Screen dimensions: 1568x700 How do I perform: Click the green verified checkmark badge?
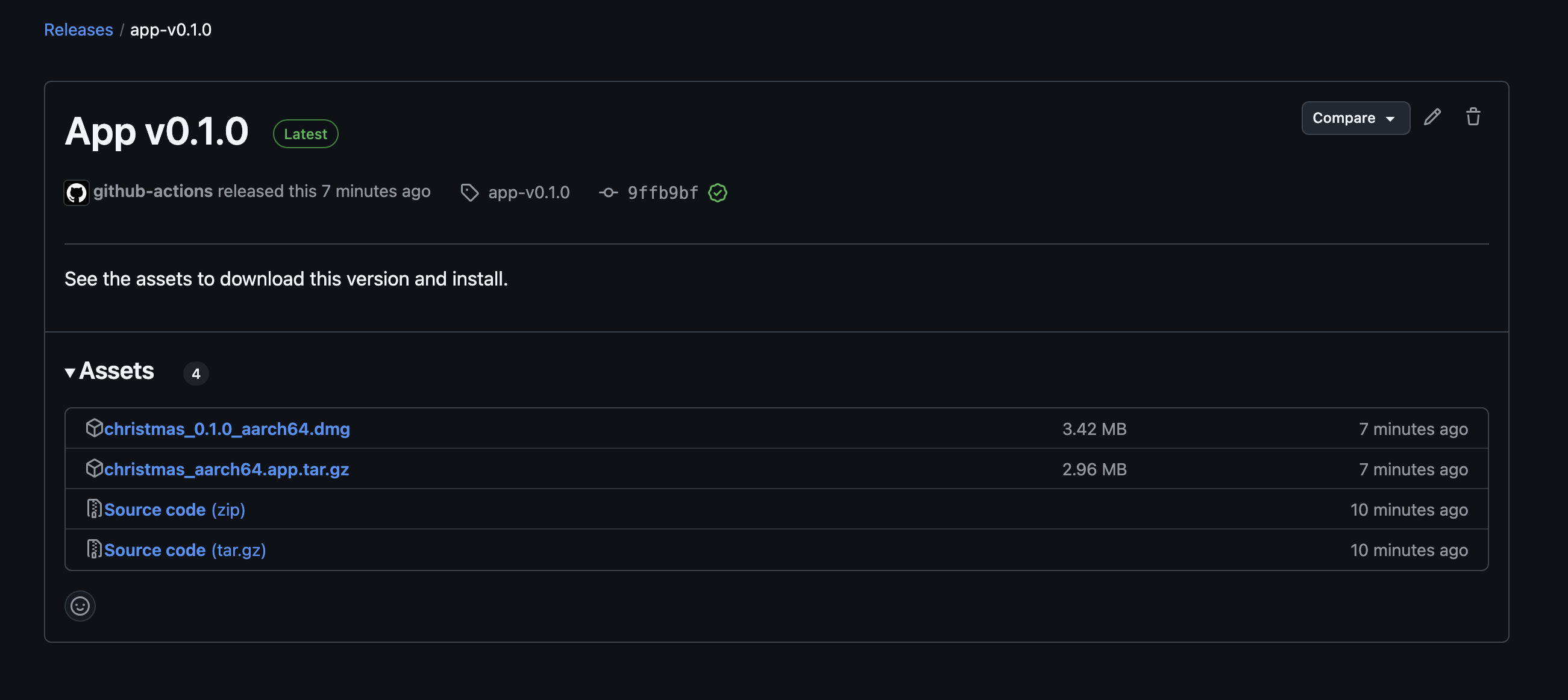(x=718, y=192)
